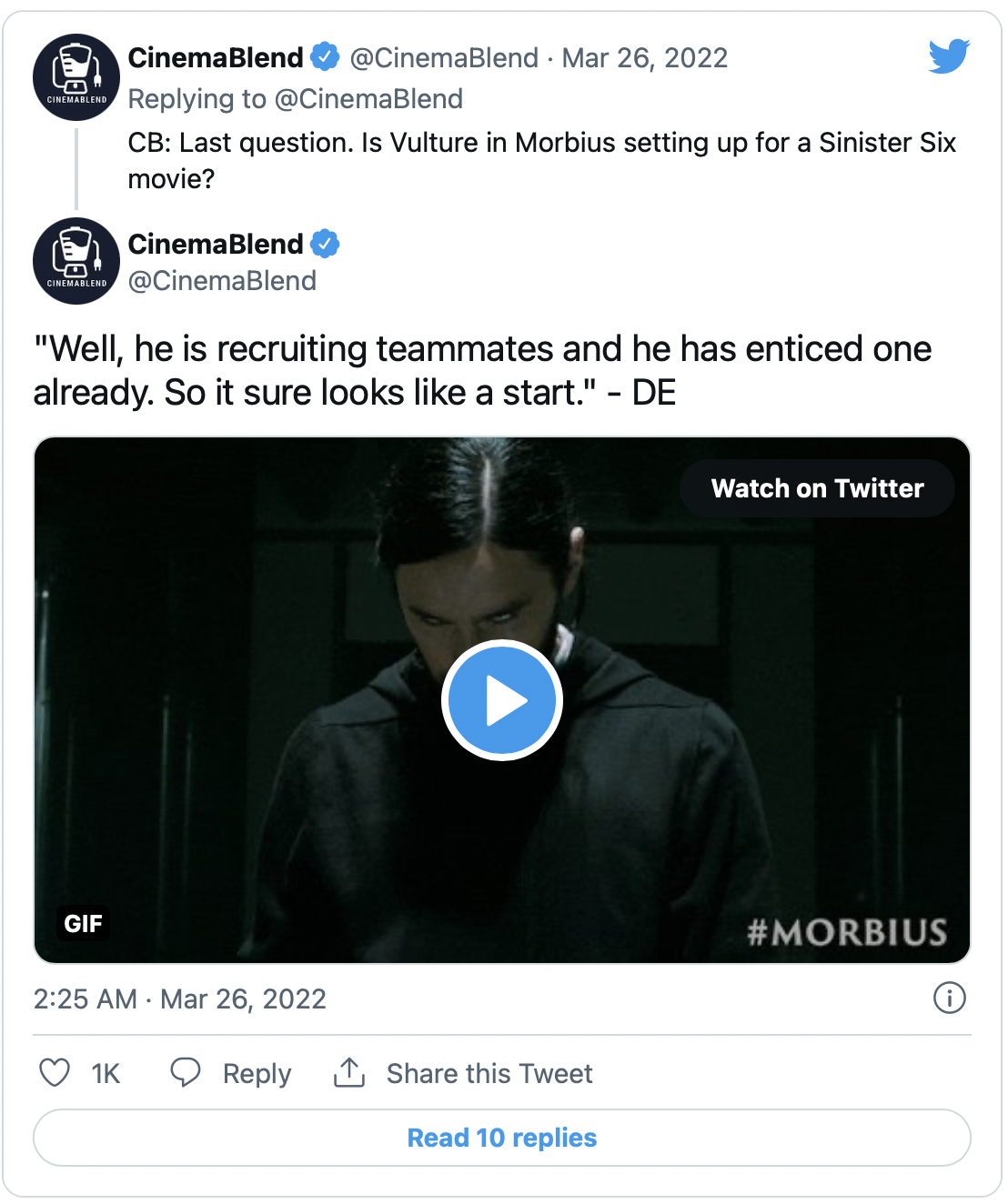The height and width of the screenshot is (1204, 1008).
Task: Open the tweet info circle icon
Action: coord(950,998)
